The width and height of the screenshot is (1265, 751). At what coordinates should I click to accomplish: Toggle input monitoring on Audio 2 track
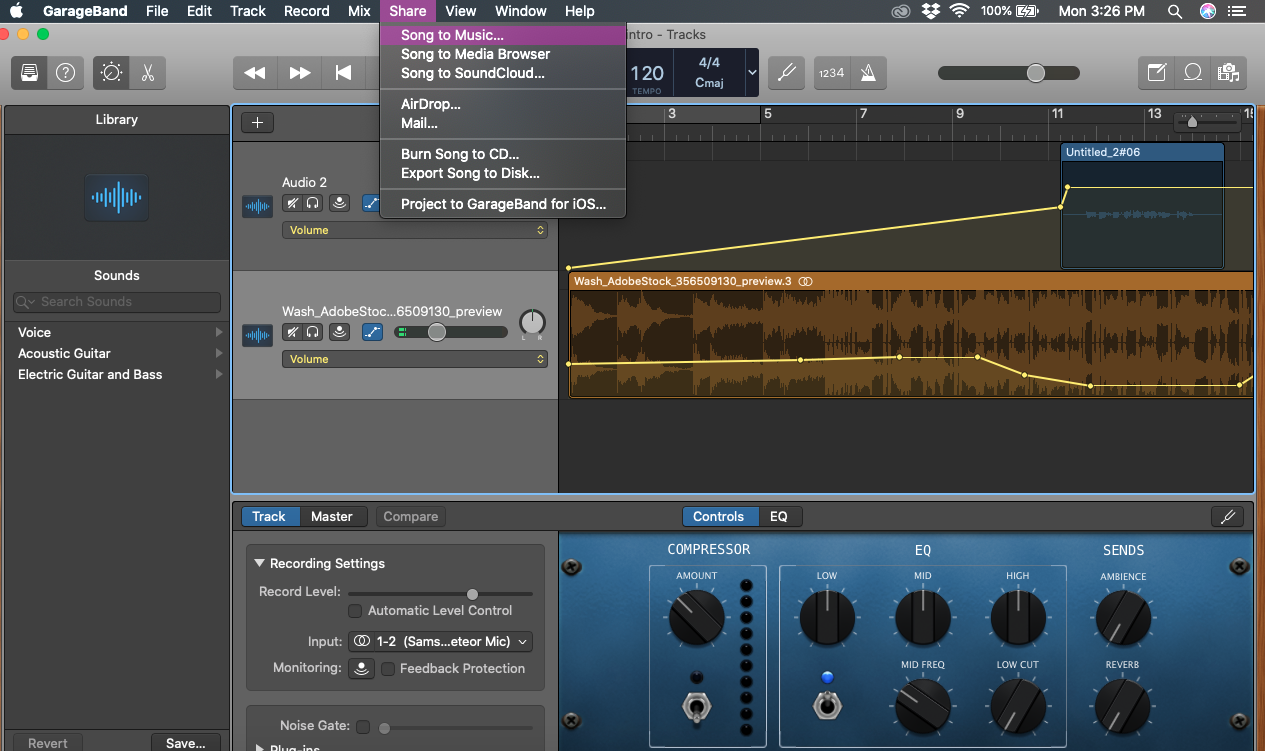(x=340, y=203)
